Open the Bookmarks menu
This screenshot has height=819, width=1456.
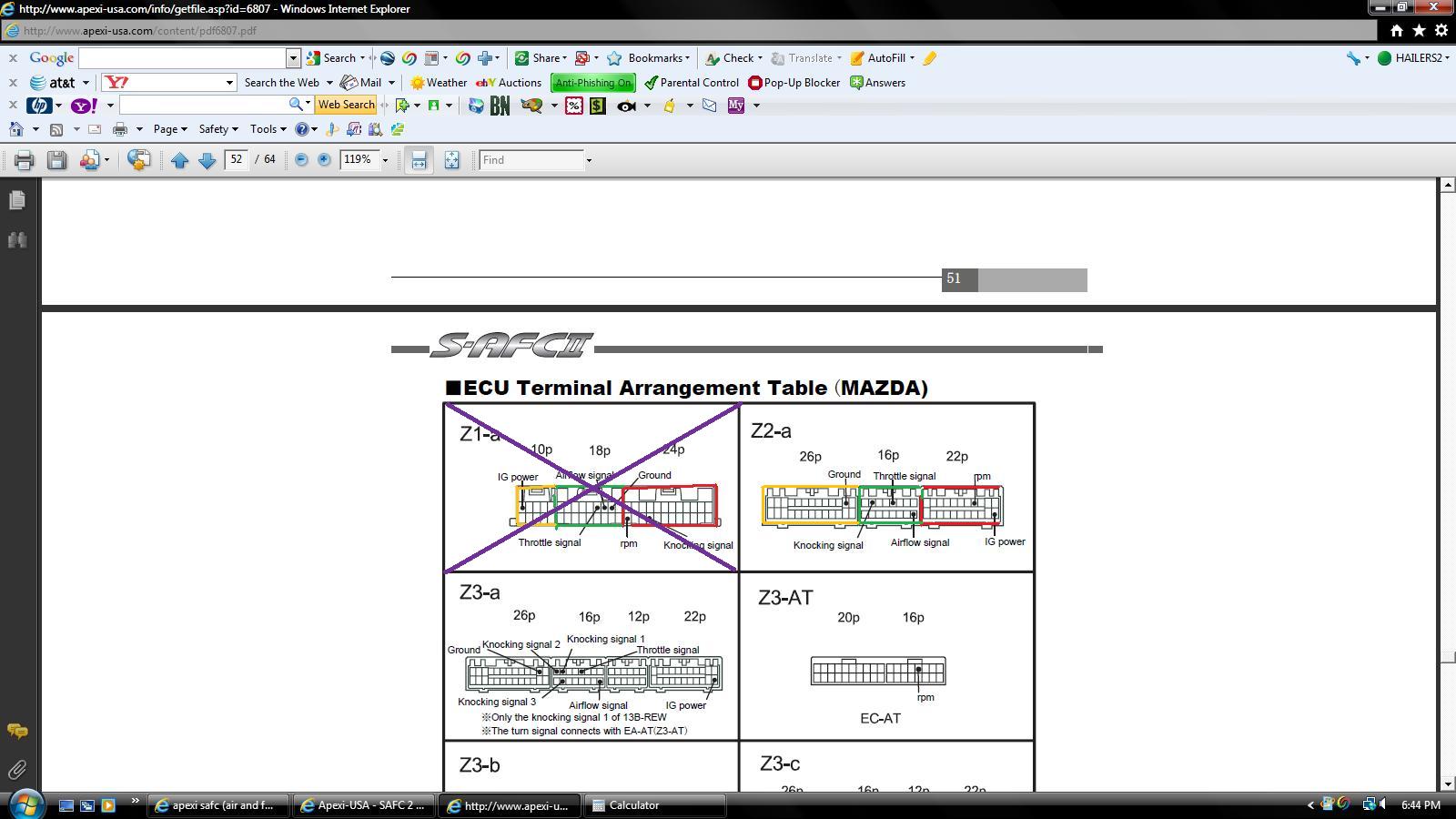point(648,58)
